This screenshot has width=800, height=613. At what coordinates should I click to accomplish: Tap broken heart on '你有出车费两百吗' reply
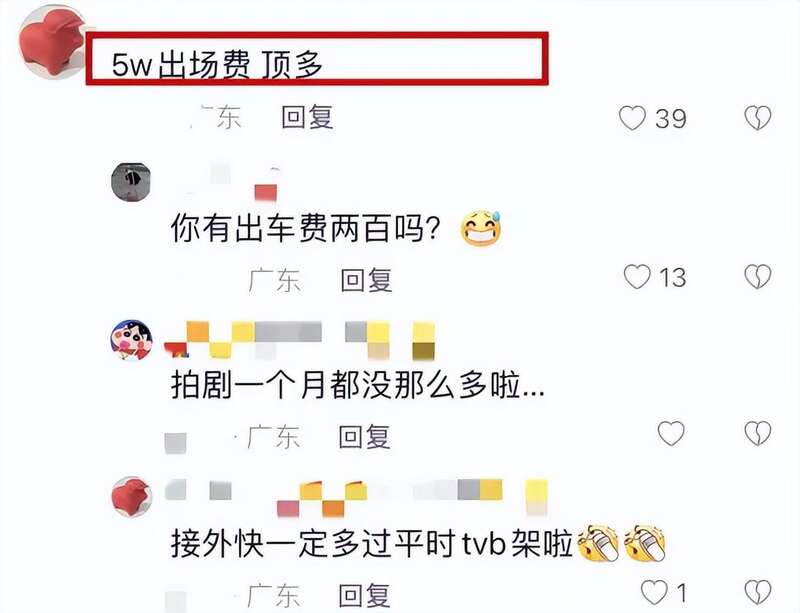[758, 277]
